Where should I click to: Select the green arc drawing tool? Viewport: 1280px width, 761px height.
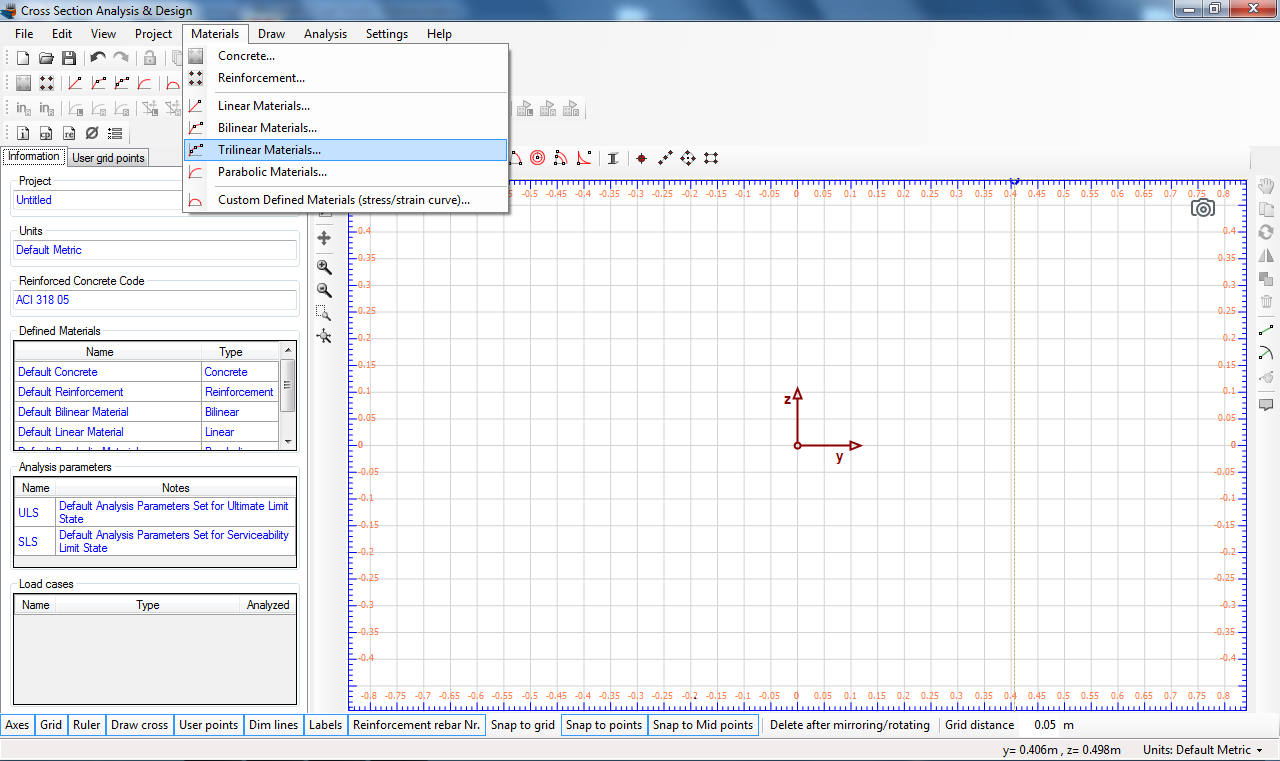point(1266,352)
